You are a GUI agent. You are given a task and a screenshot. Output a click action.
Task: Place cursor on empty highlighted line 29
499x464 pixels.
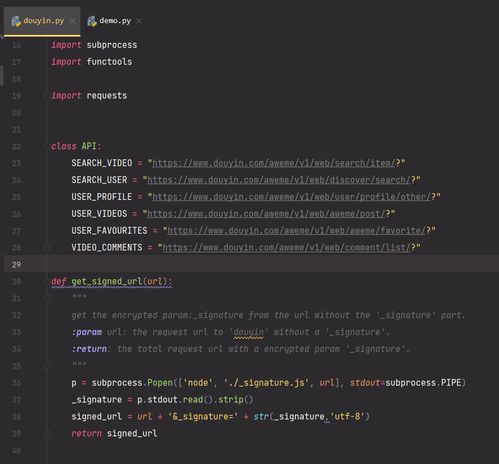click(x=273, y=264)
